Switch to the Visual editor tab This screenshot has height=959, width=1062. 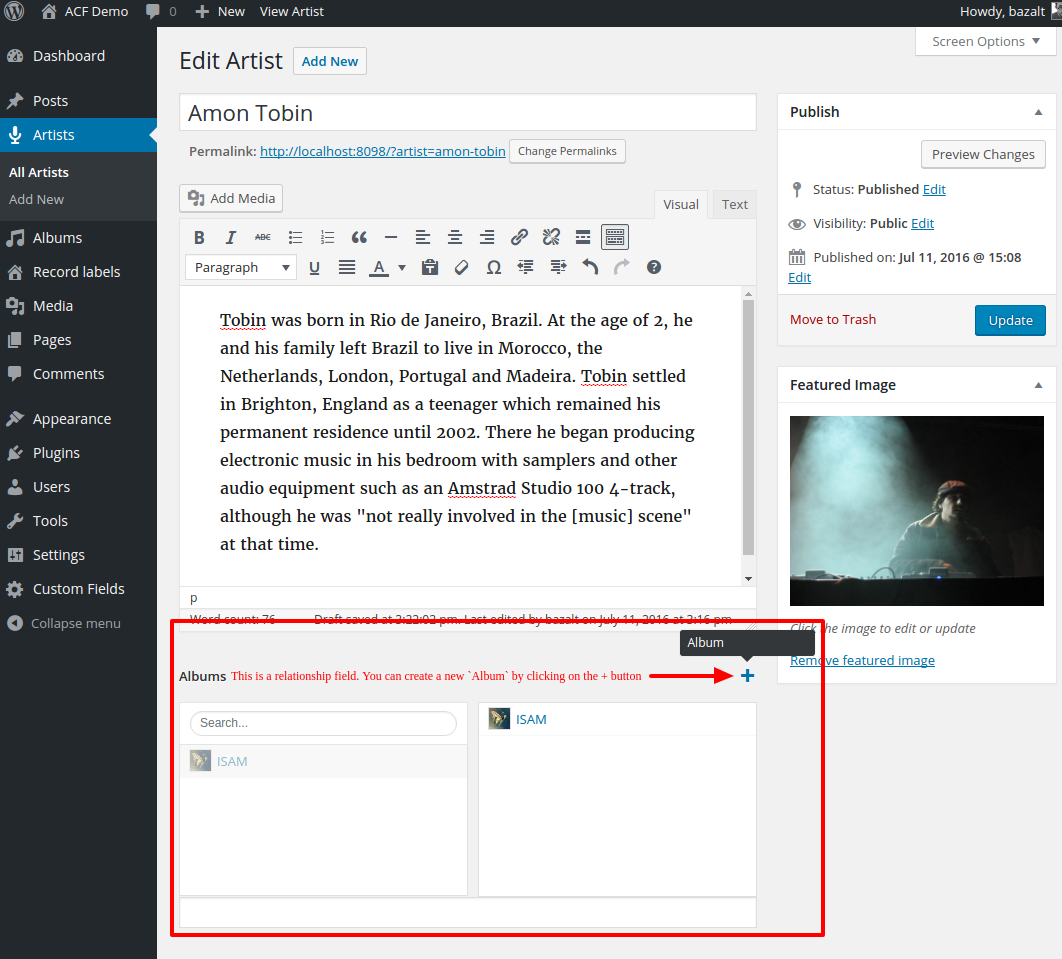click(x=681, y=205)
